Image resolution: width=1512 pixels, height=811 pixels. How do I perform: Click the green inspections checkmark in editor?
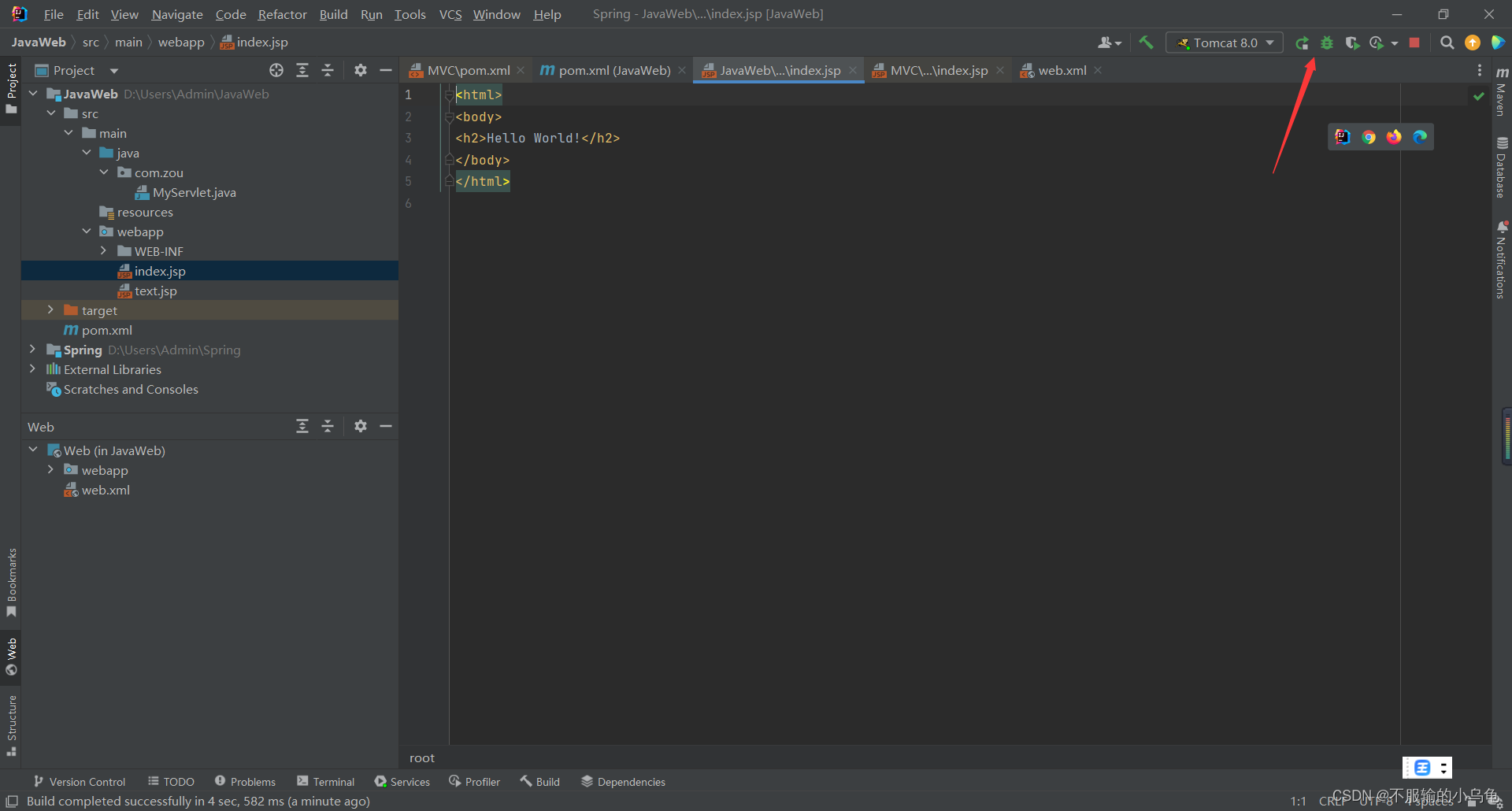1478,96
